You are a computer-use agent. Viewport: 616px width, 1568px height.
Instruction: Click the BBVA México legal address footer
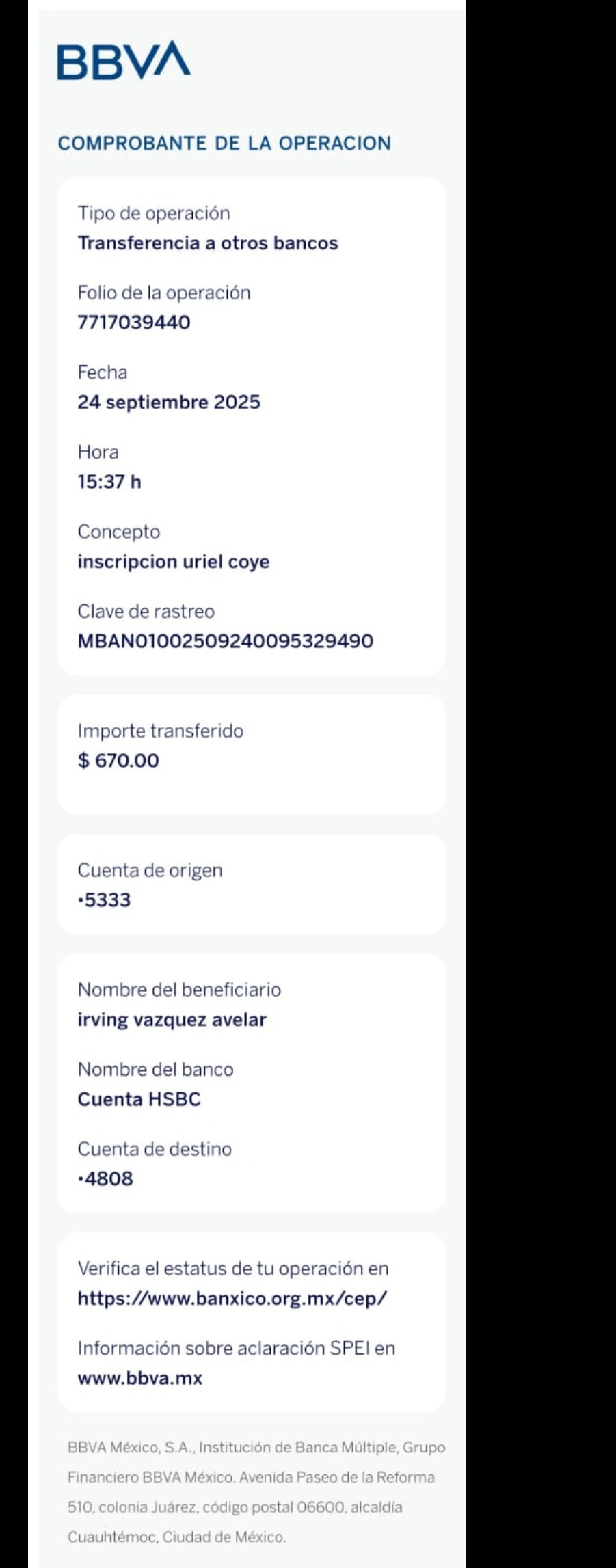[x=256, y=1491]
